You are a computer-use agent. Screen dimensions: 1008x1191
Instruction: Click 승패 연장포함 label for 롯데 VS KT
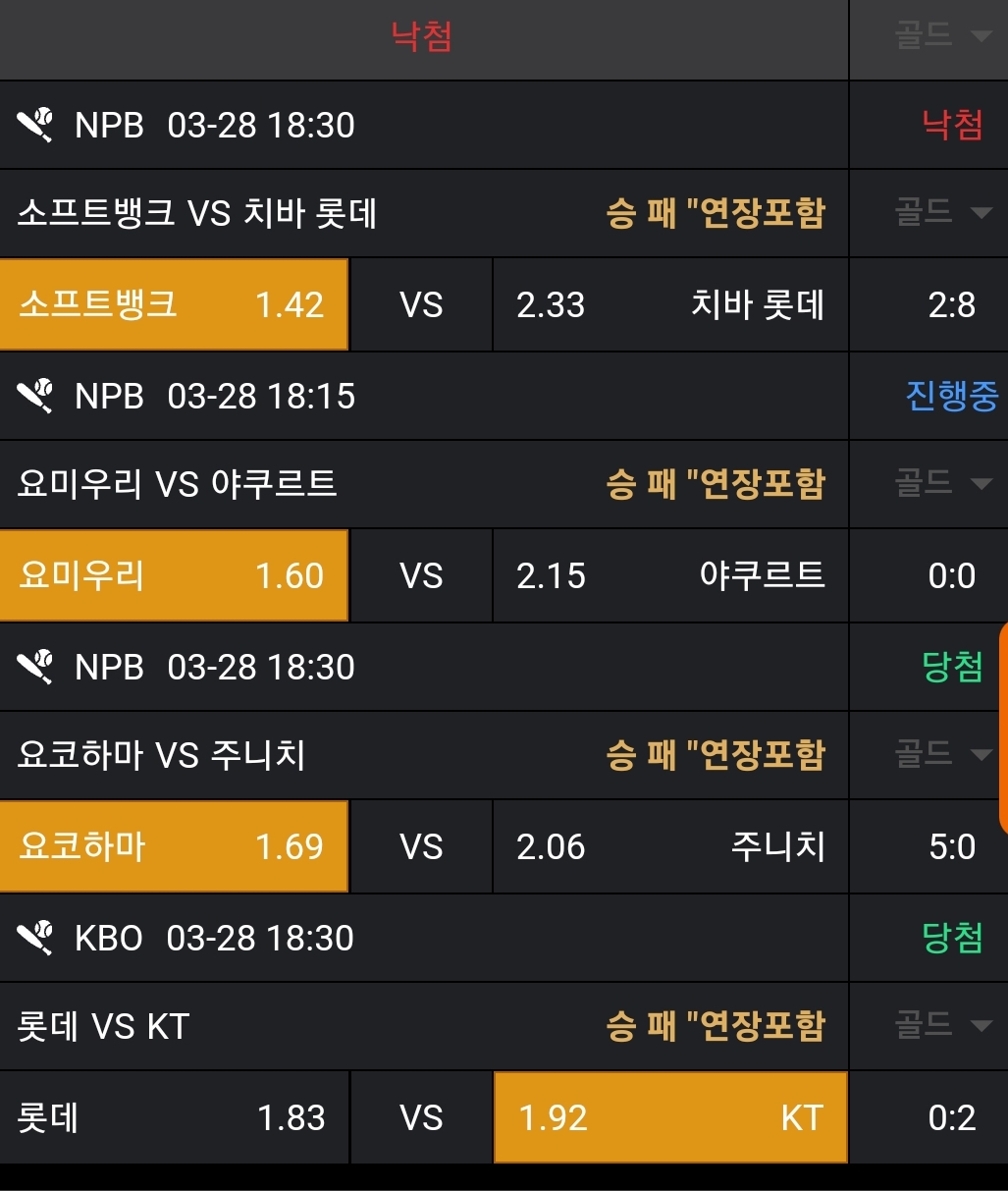pos(716,1026)
